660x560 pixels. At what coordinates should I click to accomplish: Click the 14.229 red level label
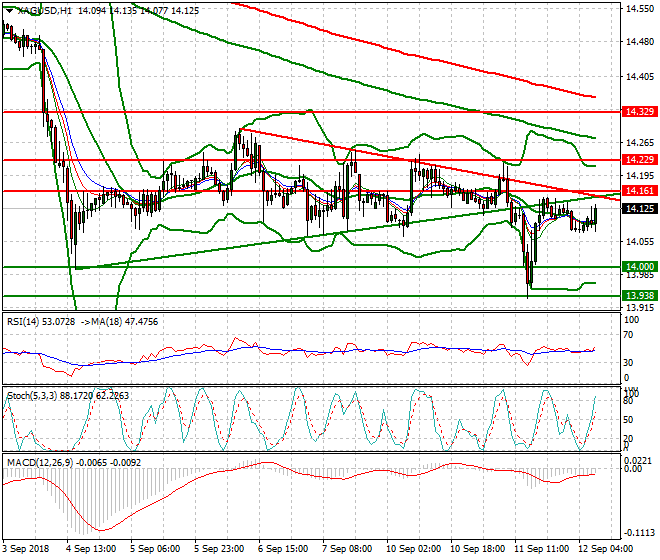click(x=640, y=160)
